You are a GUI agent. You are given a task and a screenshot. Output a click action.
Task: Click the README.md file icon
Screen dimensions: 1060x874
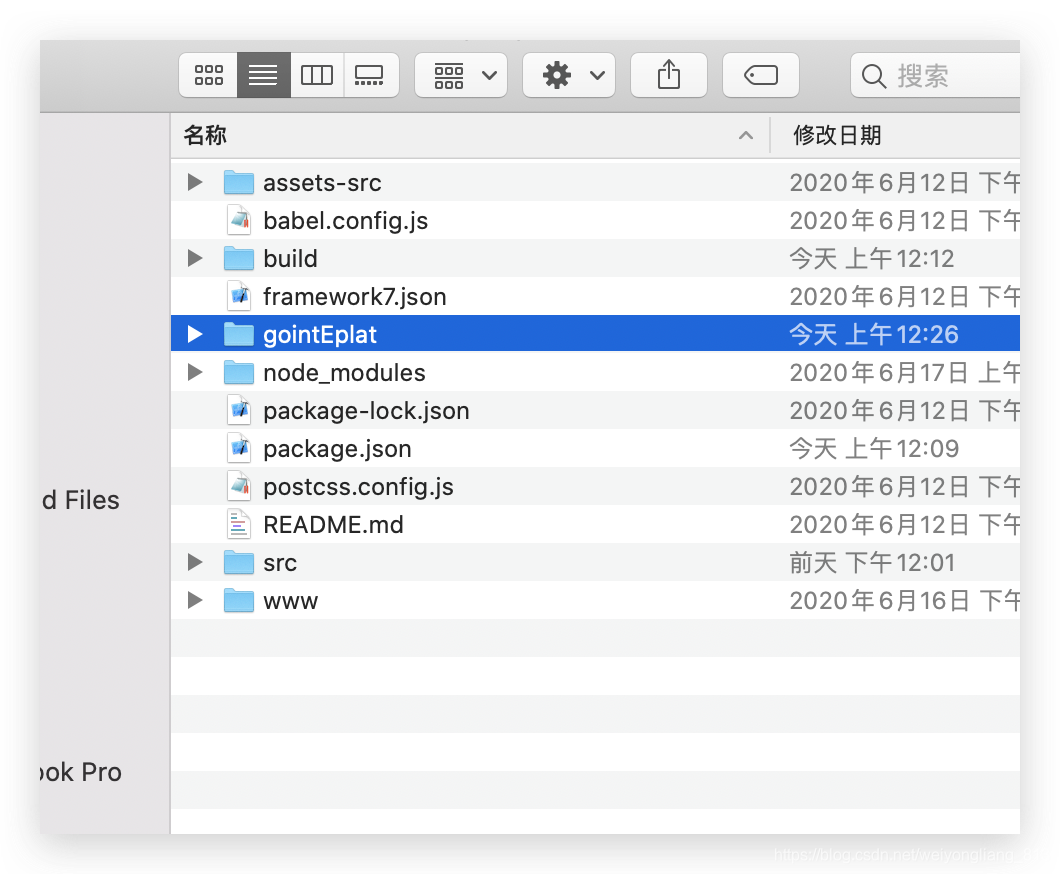click(239, 524)
